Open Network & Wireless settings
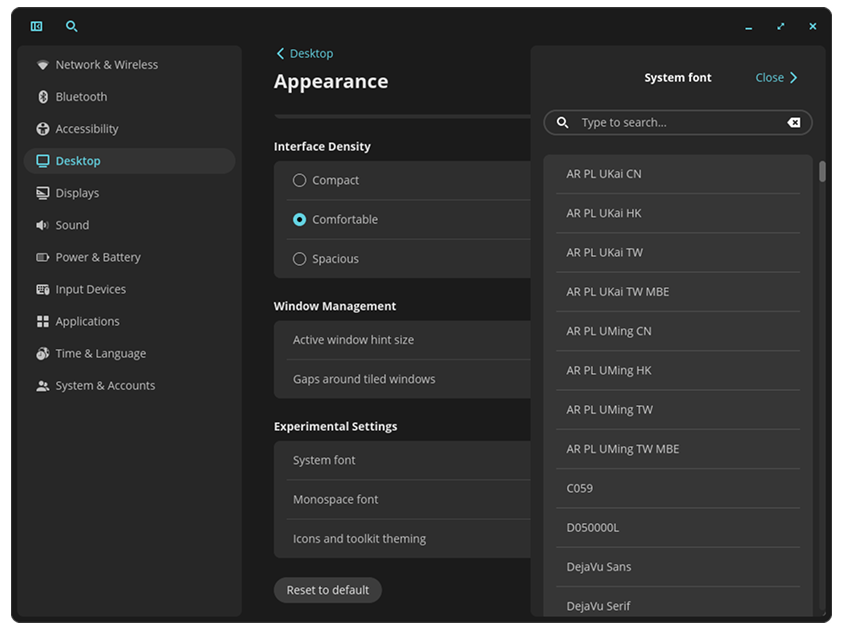The width and height of the screenshot is (842, 630). coord(129,65)
